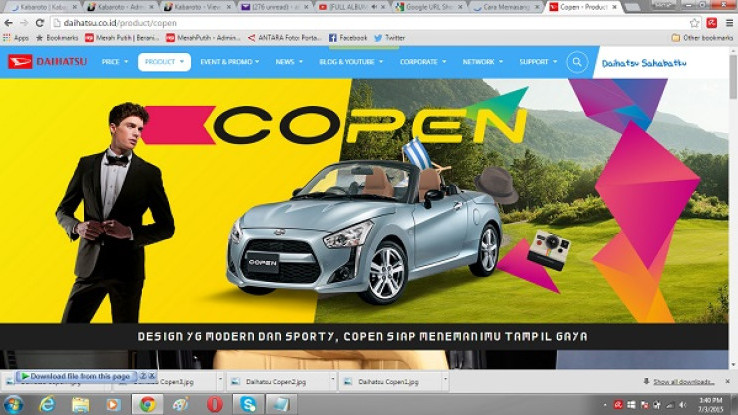Open the PRICE dropdown menu
The width and height of the screenshot is (738, 415).
(115, 62)
